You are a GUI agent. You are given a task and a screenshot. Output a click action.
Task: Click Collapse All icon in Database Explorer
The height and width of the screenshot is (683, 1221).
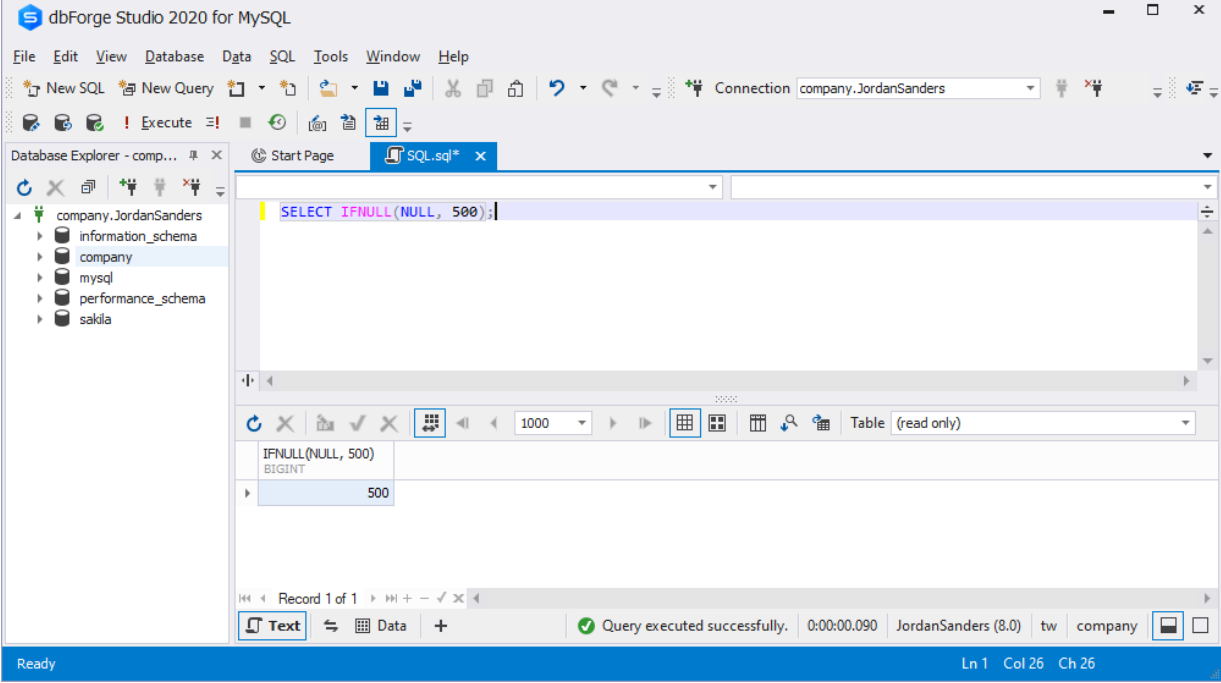[88, 187]
